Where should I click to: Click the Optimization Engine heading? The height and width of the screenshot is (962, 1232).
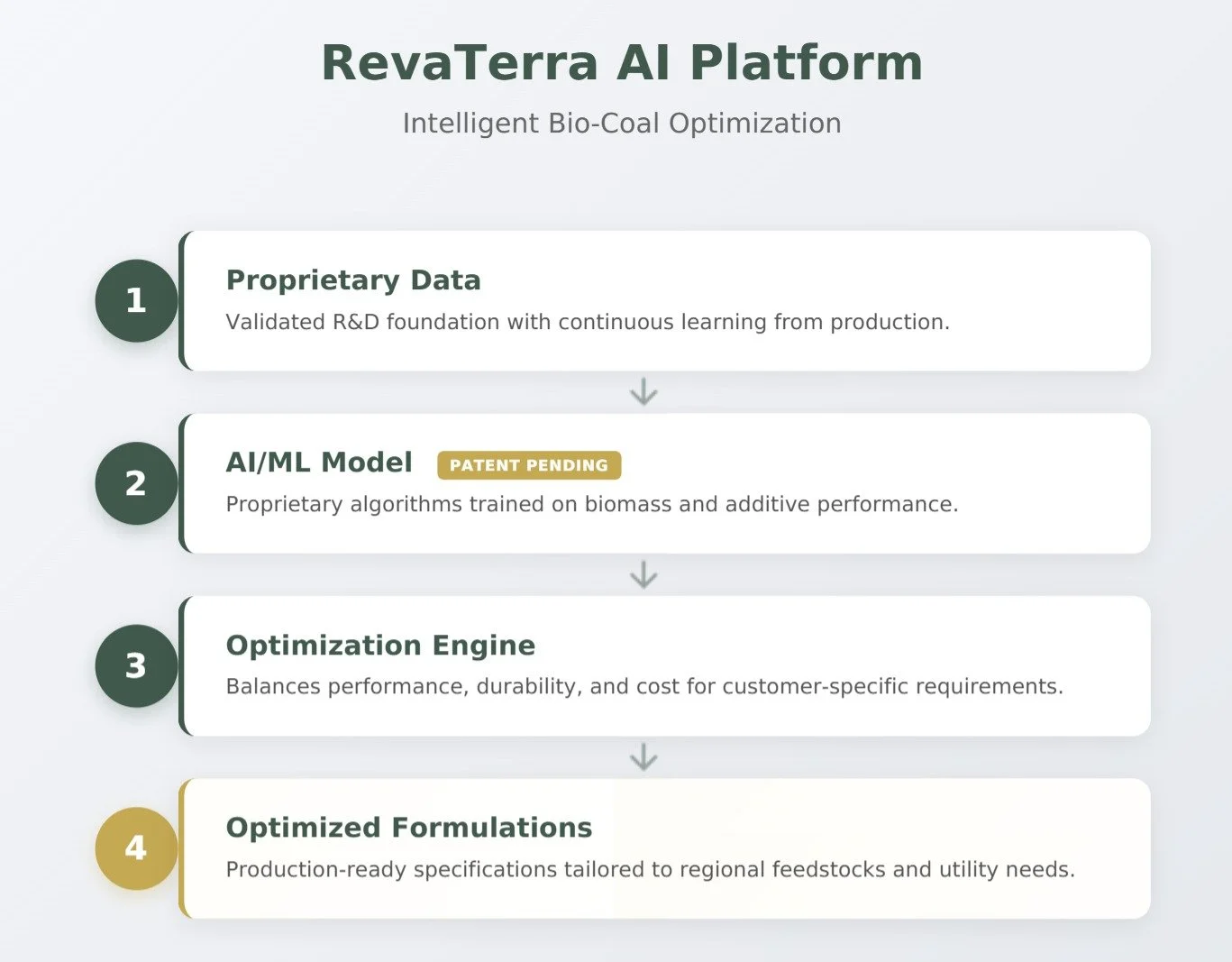(380, 646)
